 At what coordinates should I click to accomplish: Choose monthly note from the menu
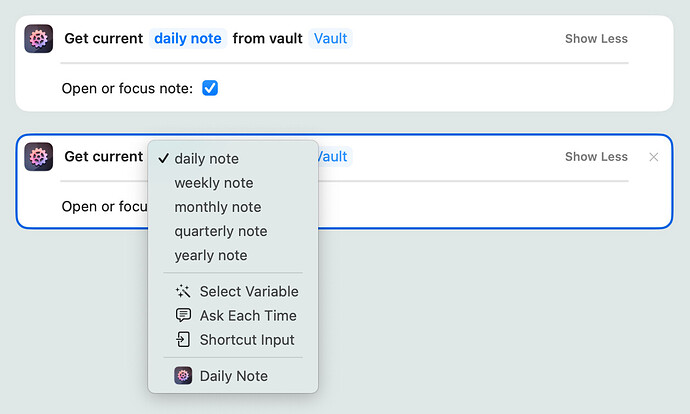tap(217, 207)
